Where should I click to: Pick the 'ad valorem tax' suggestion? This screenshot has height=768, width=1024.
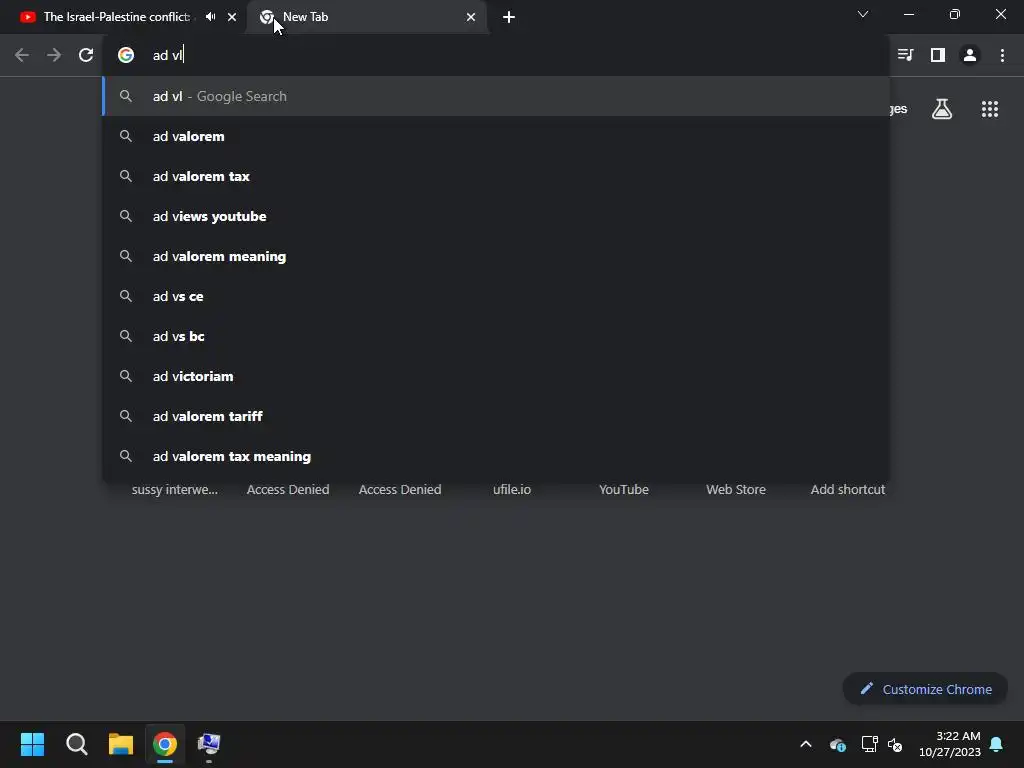tap(496, 176)
